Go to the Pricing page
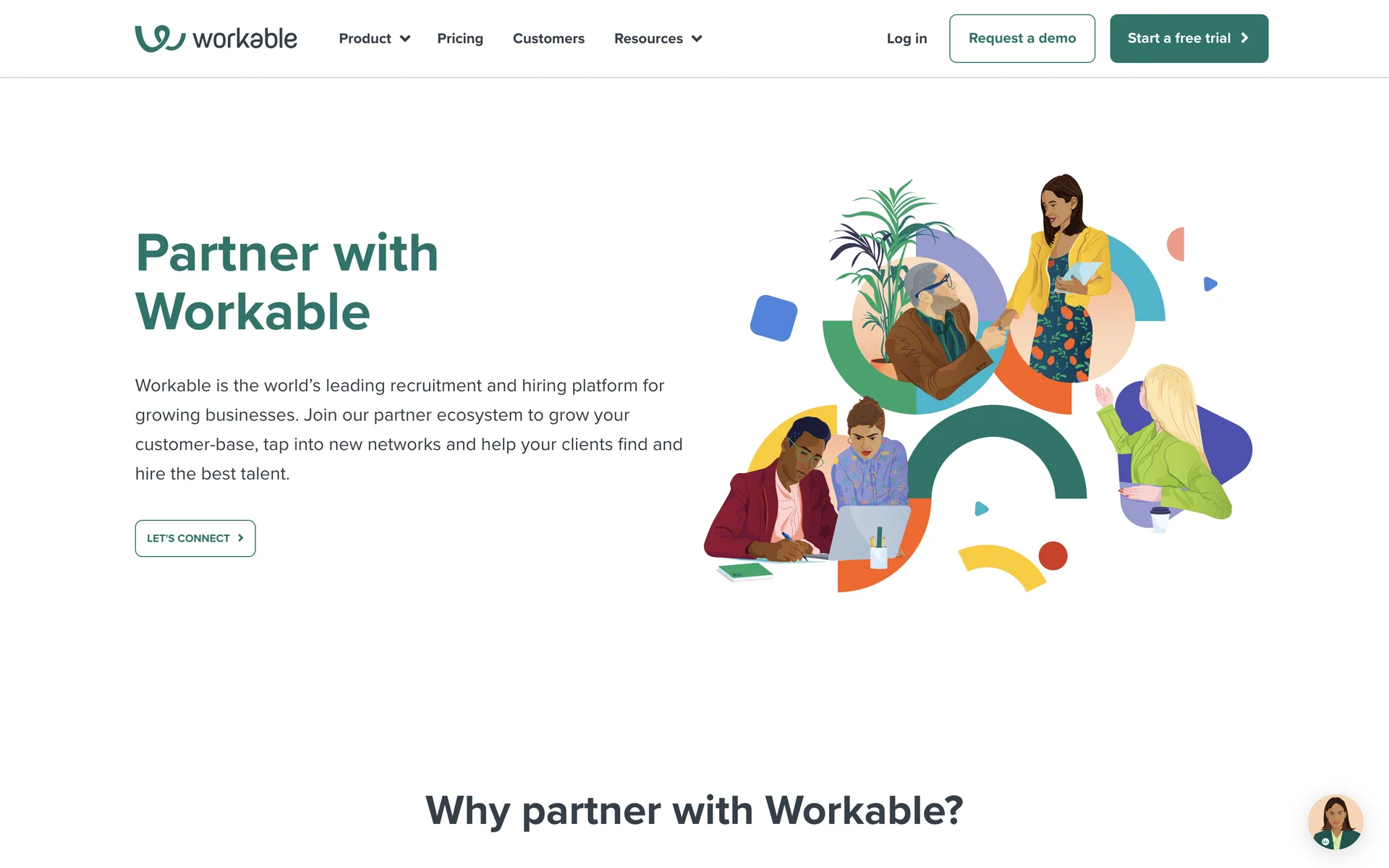Screen dimensions: 1389x868 coord(460,38)
